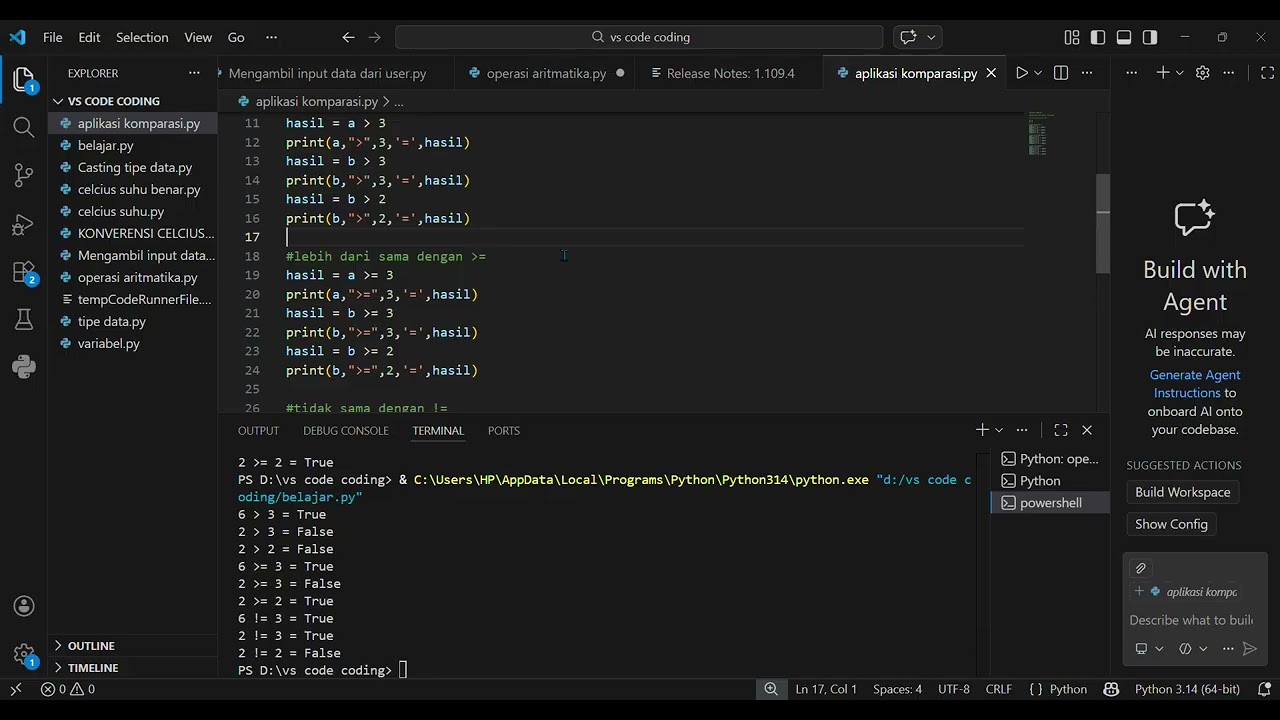Open editor More Actions ellipsis

1087,73
